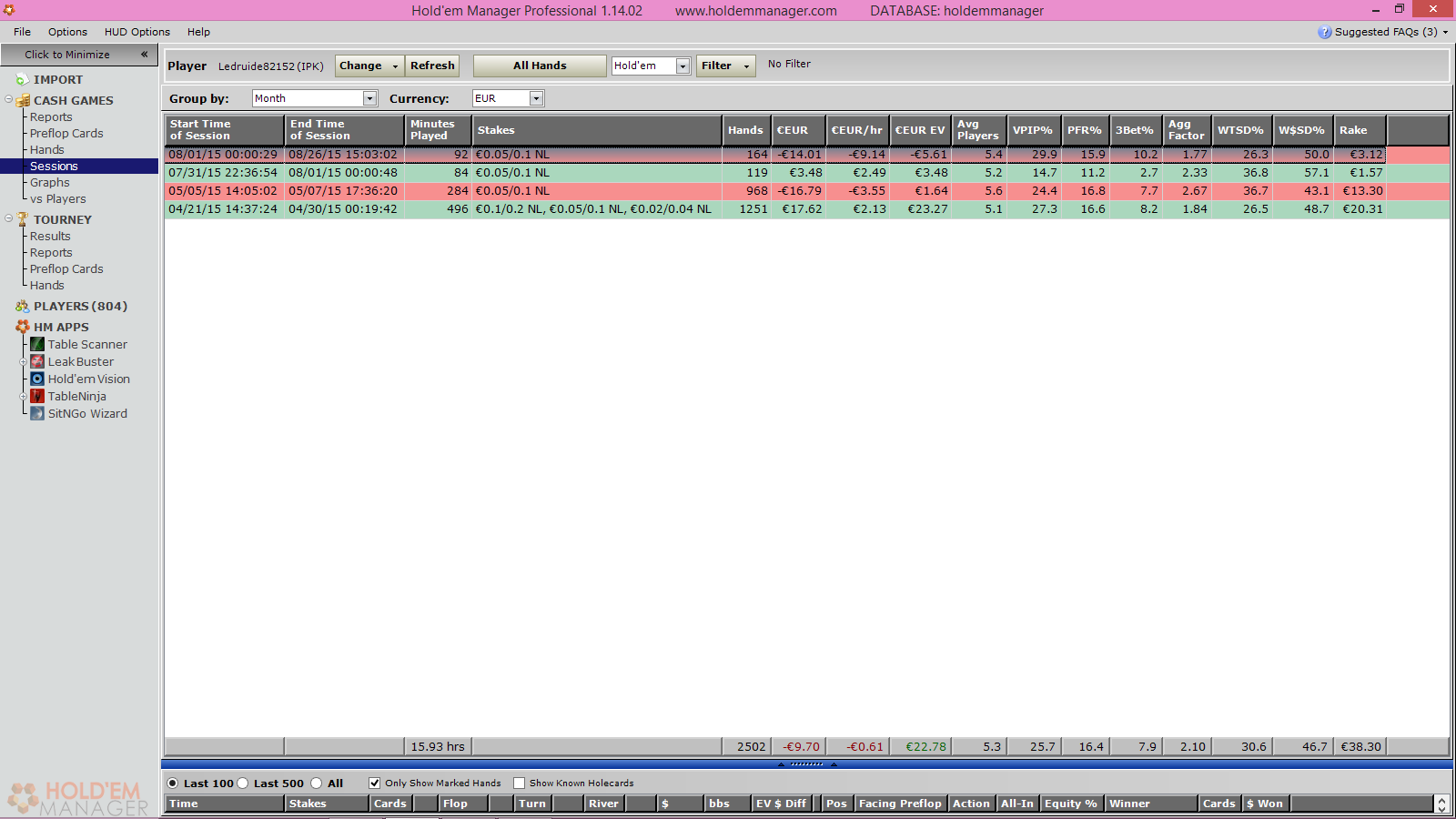Sort by Agg Factor column header
1456x819 pixels.
click(1187, 130)
